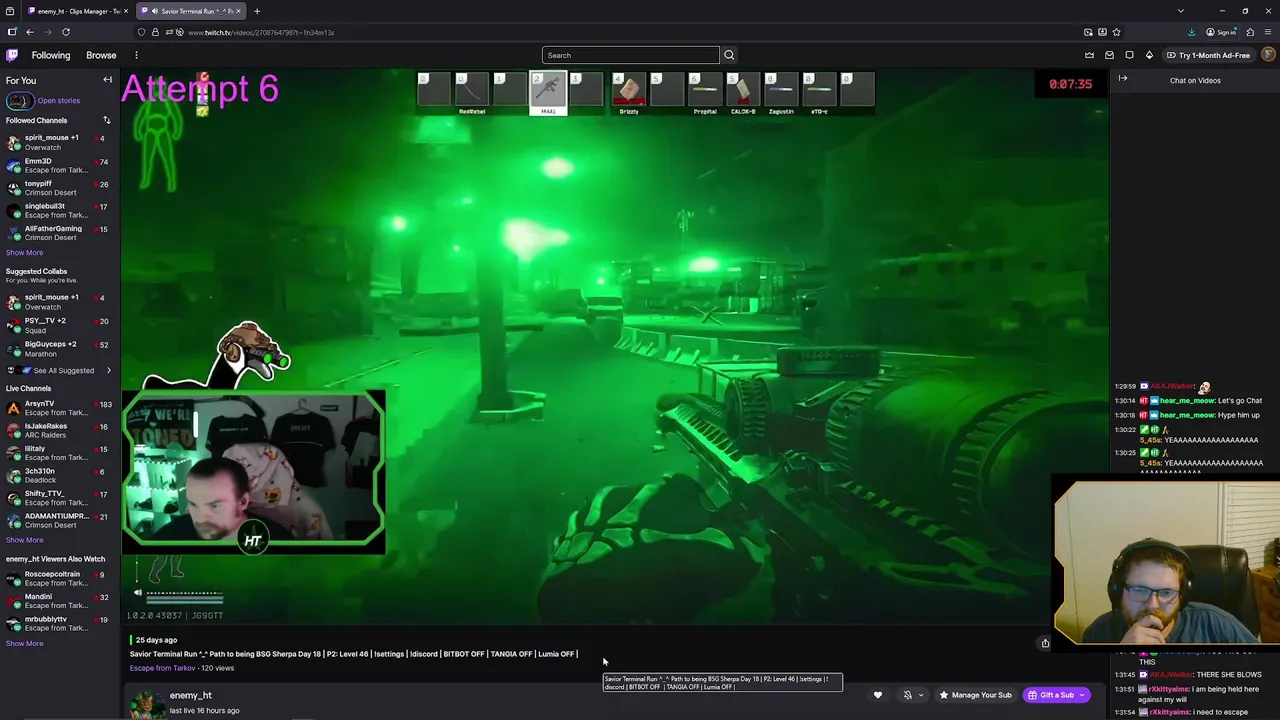Click the player volume speaker icon

pos(138,593)
